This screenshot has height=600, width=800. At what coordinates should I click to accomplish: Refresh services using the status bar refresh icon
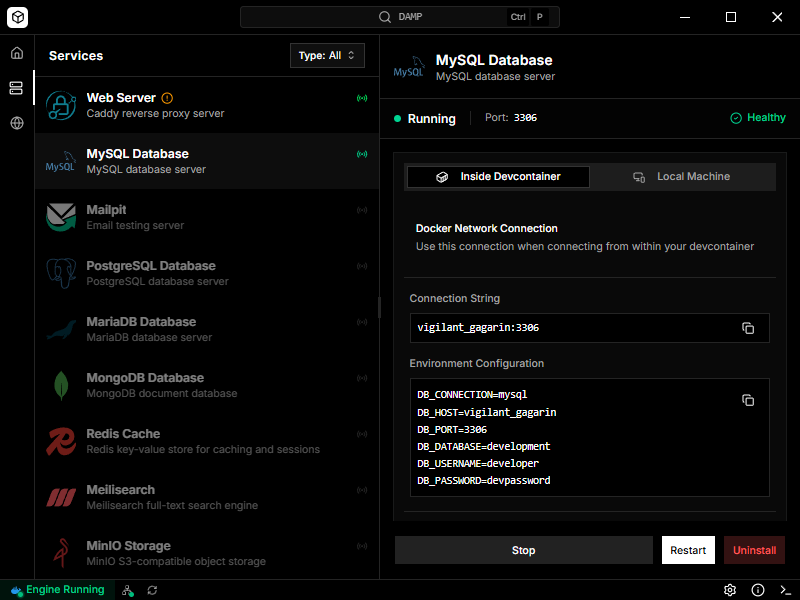151,590
